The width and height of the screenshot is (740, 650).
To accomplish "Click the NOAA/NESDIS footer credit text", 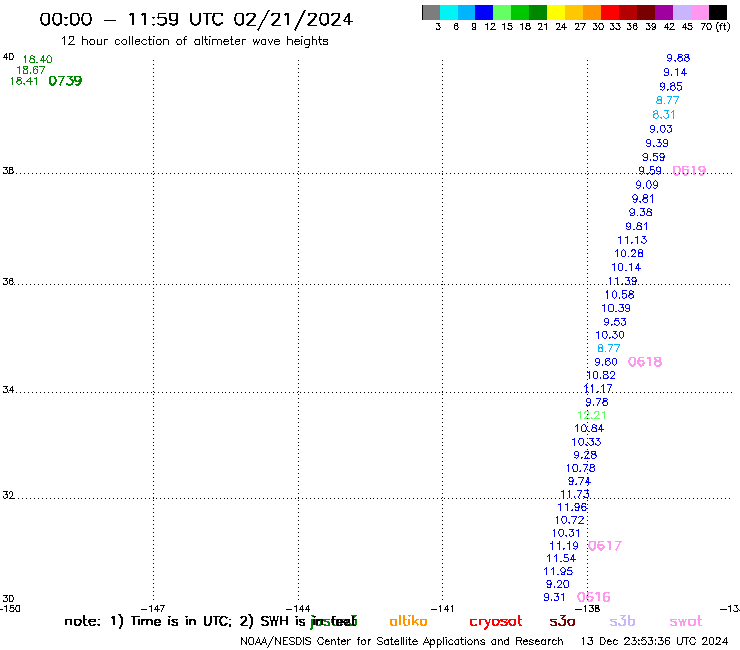I will [402, 641].
